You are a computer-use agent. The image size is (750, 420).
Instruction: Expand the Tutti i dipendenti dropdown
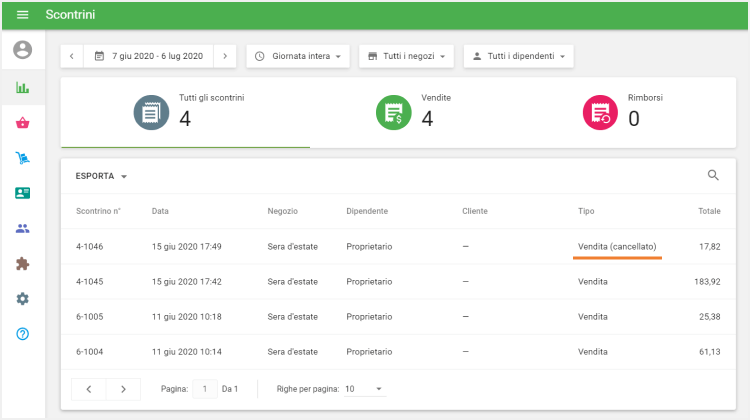click(x=518, y=56)
